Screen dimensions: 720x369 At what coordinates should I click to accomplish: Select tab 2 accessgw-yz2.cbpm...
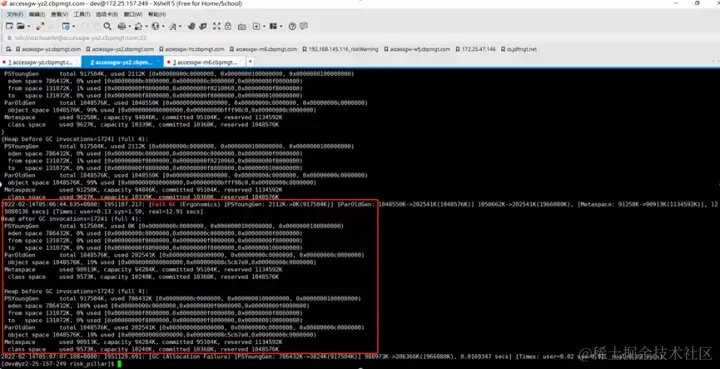122,62
